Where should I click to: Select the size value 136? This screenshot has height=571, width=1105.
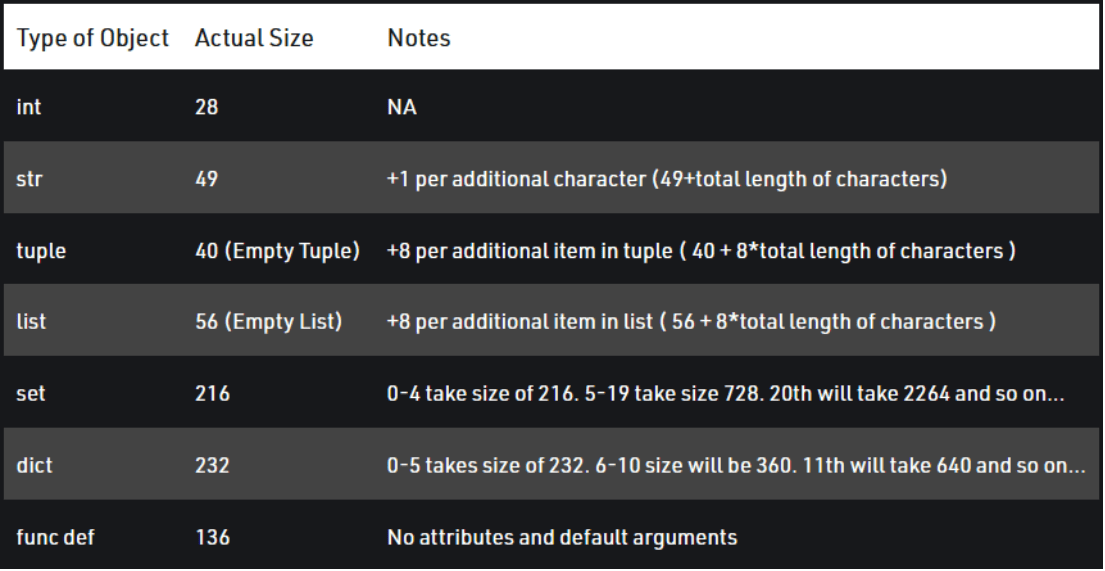coord(212,538)
